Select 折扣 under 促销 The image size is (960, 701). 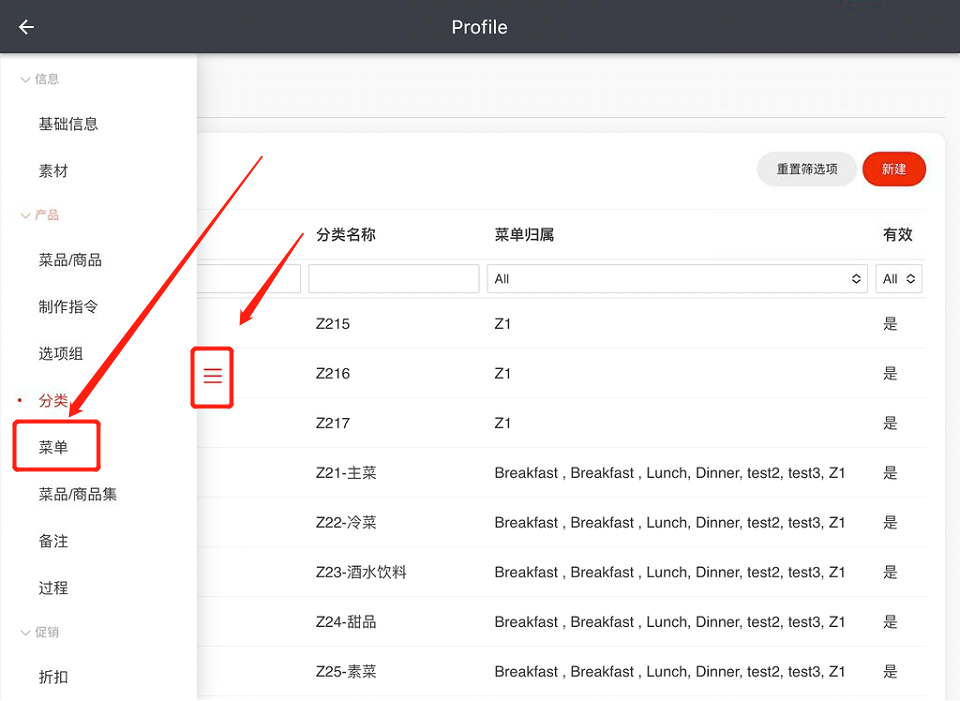[53, 677]
